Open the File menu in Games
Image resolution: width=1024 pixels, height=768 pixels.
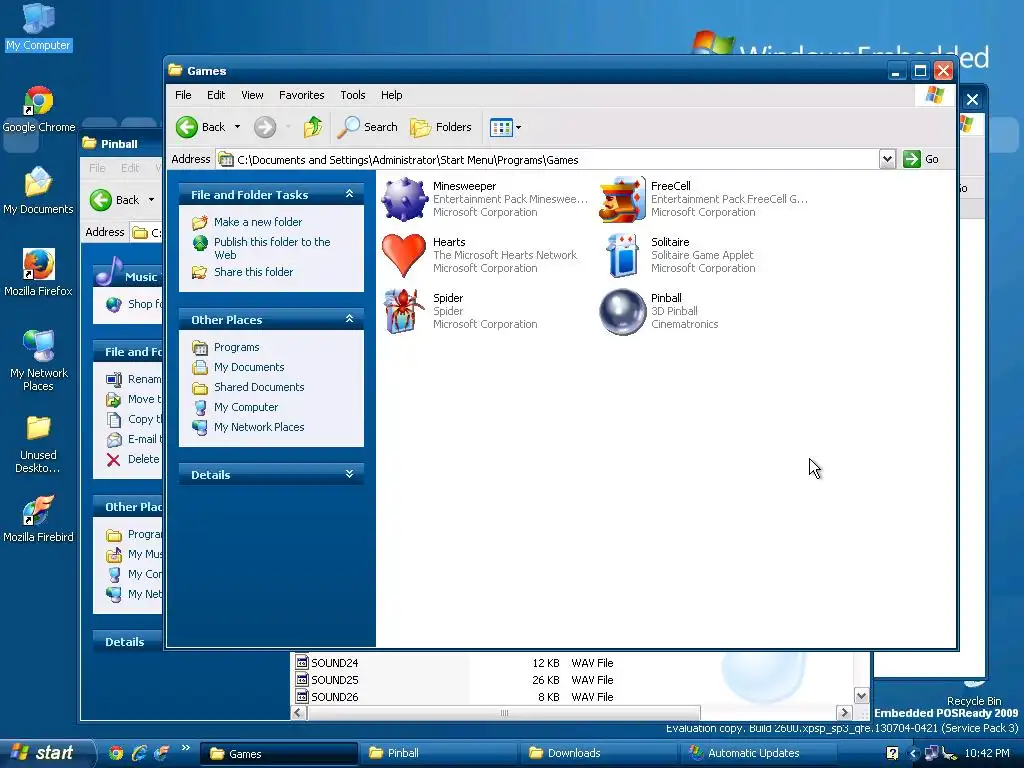tap(183, 95)
